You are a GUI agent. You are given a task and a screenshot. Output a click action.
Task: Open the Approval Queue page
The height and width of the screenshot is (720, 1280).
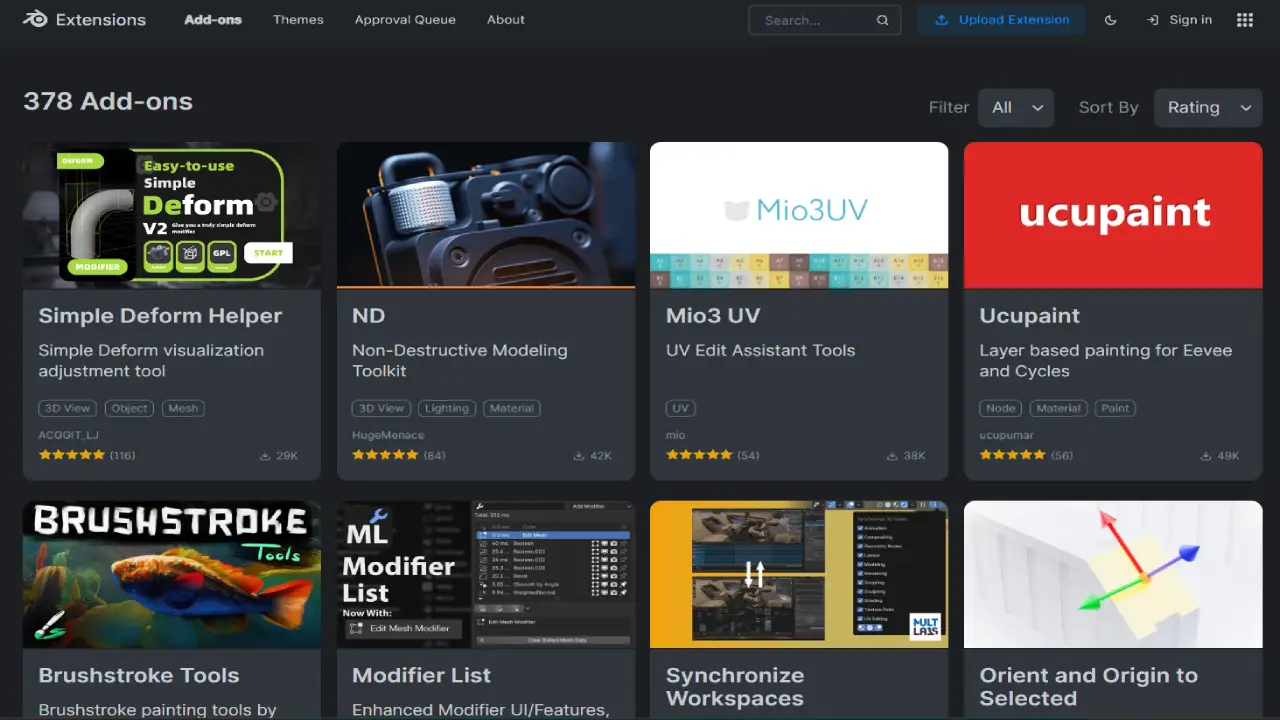(405, 19)
